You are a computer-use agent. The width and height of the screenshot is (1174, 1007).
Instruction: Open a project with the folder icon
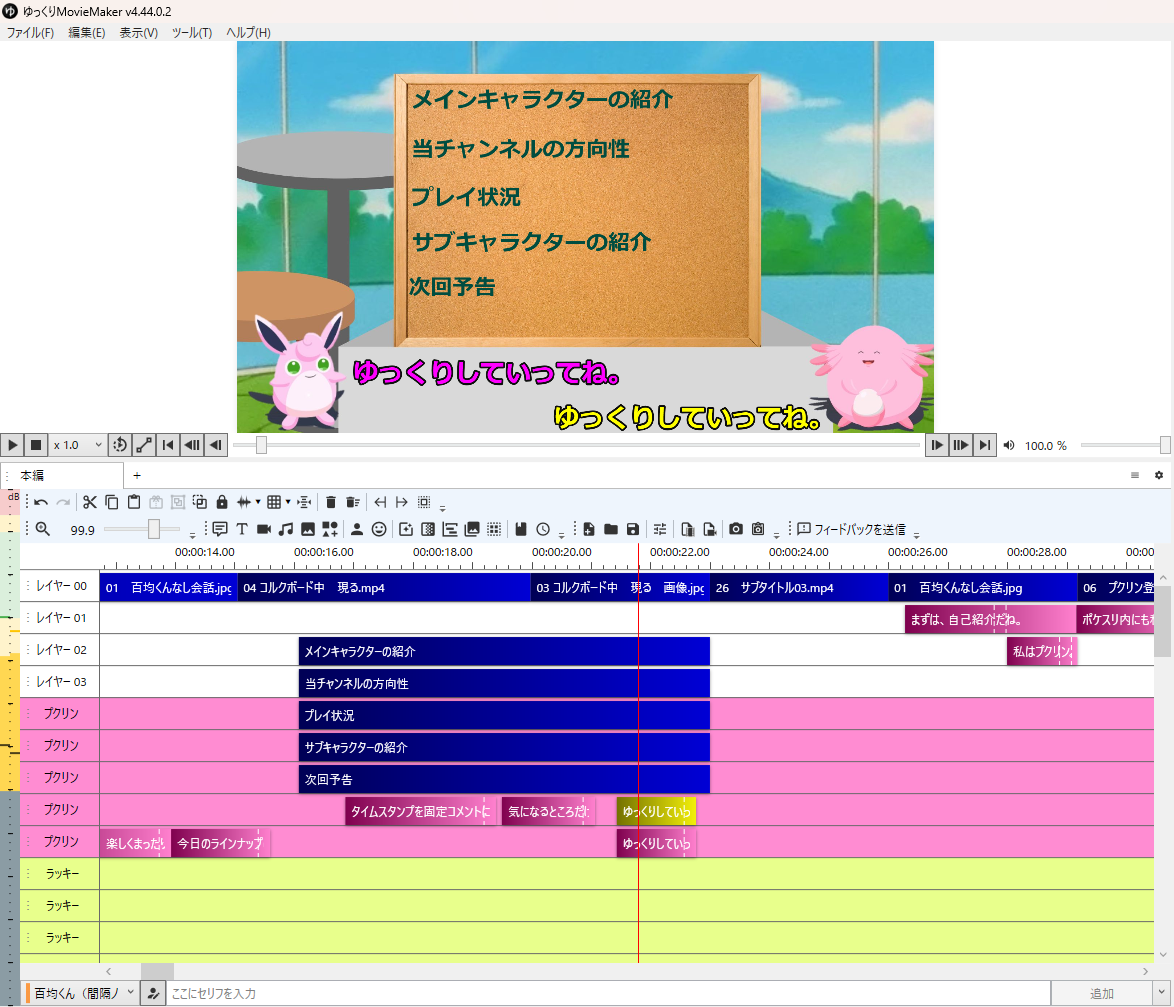pyautogui.click(x=611, y=529)
